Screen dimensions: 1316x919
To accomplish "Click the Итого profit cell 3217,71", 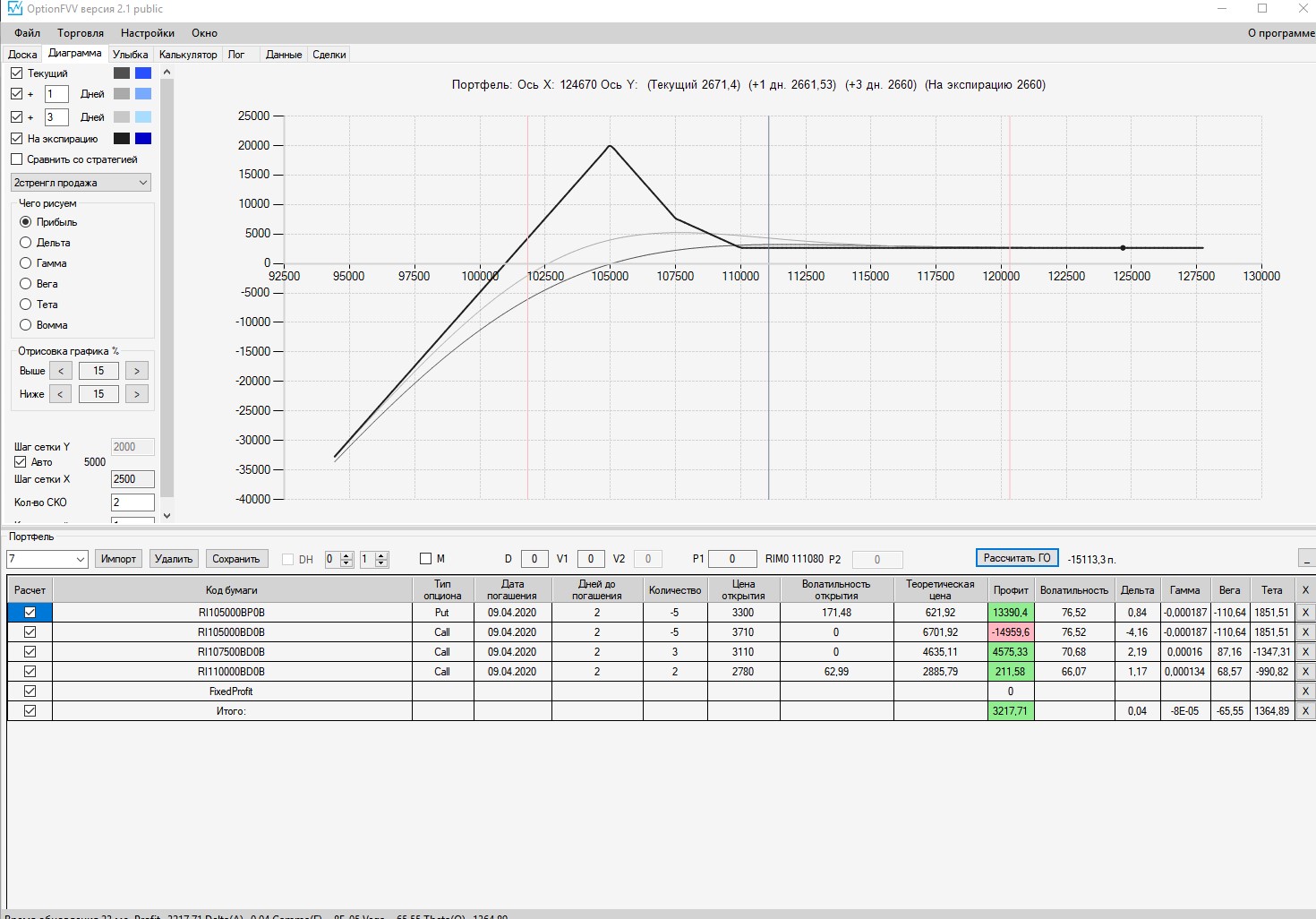I will point(1011,711).
